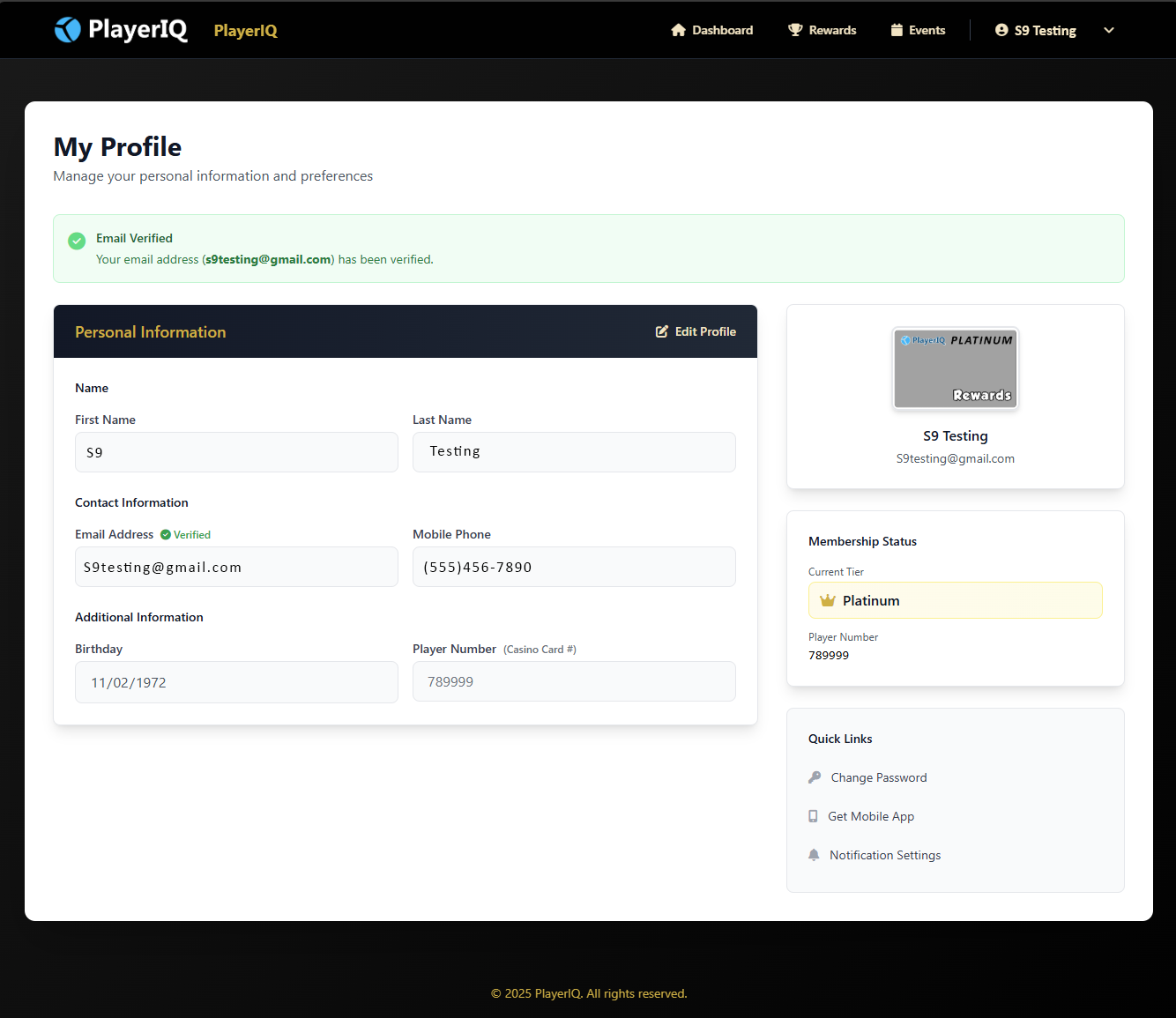Viewport: 1176px width, 1018px height.
Task: Open the Rewards menu item
Action: point(831,29)
